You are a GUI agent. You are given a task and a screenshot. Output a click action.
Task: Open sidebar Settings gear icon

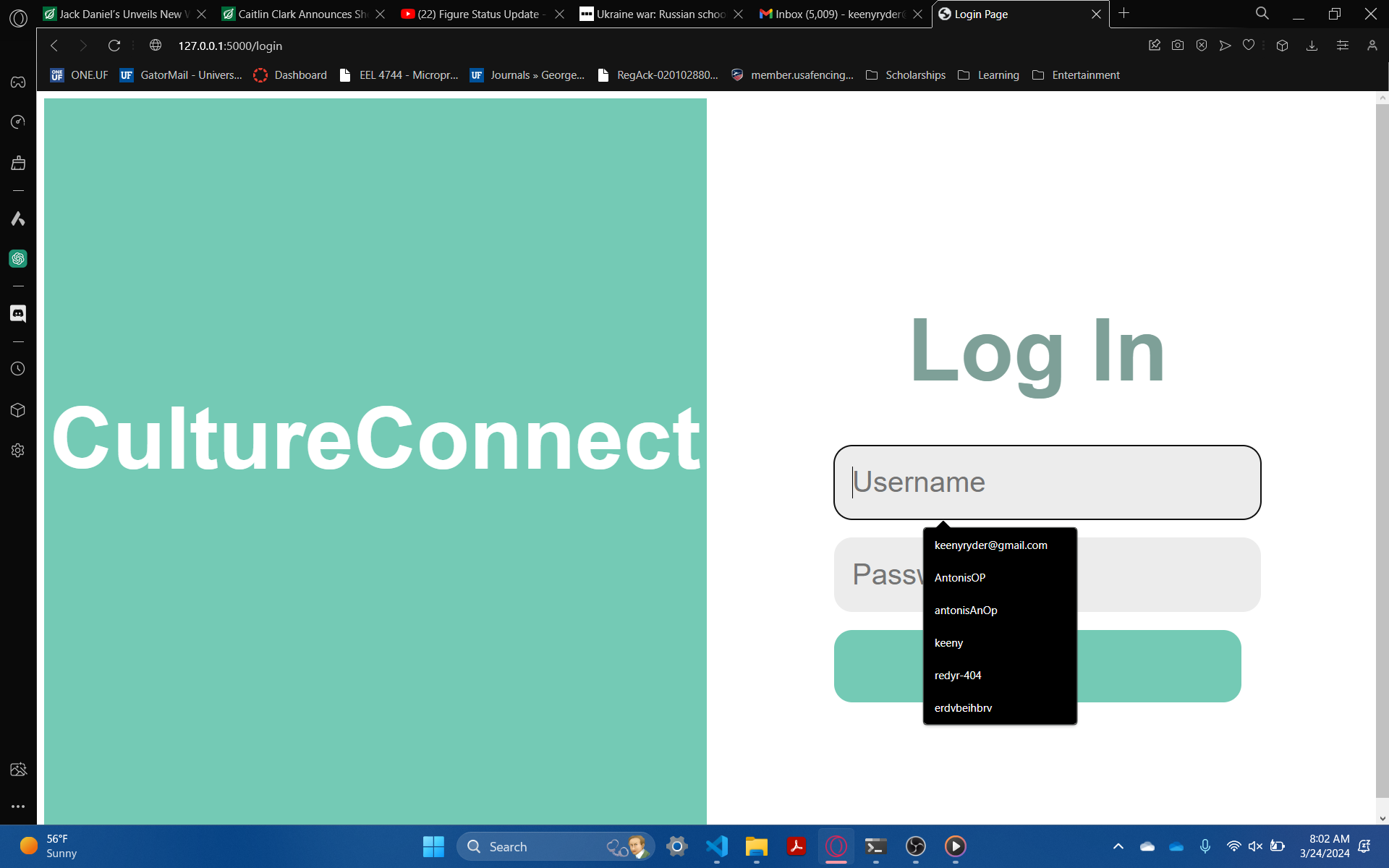[18, 450]
